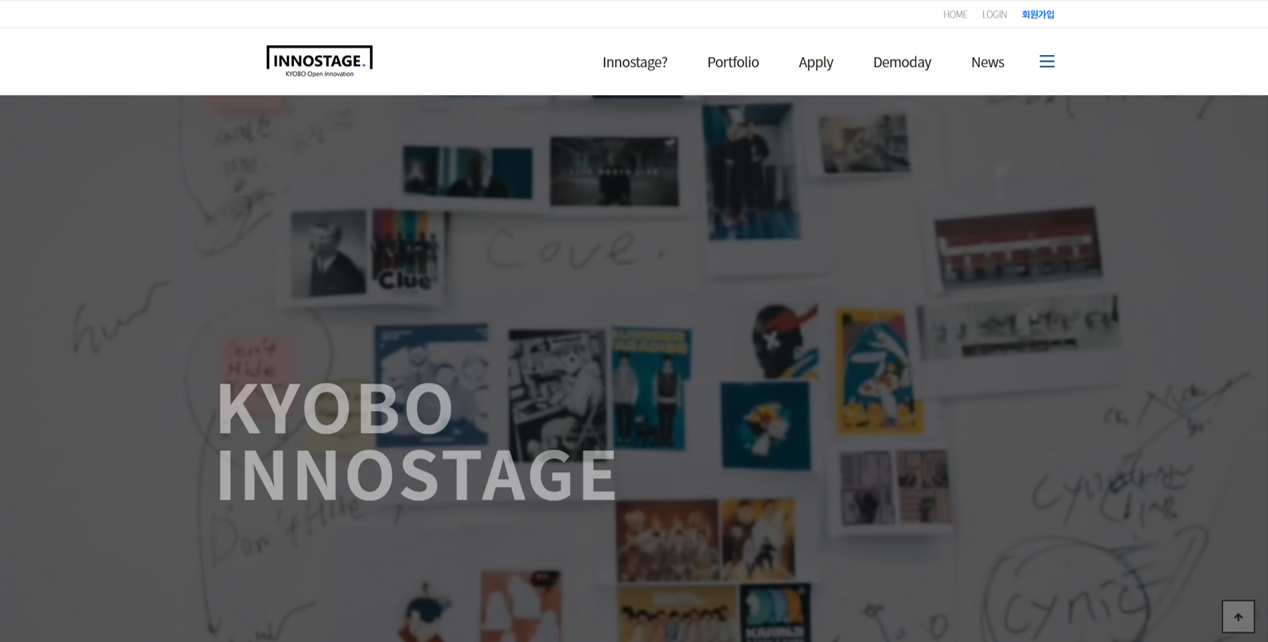Click the HOME link at top
The width and height of the screenshot is (1268, 642).
955,14
